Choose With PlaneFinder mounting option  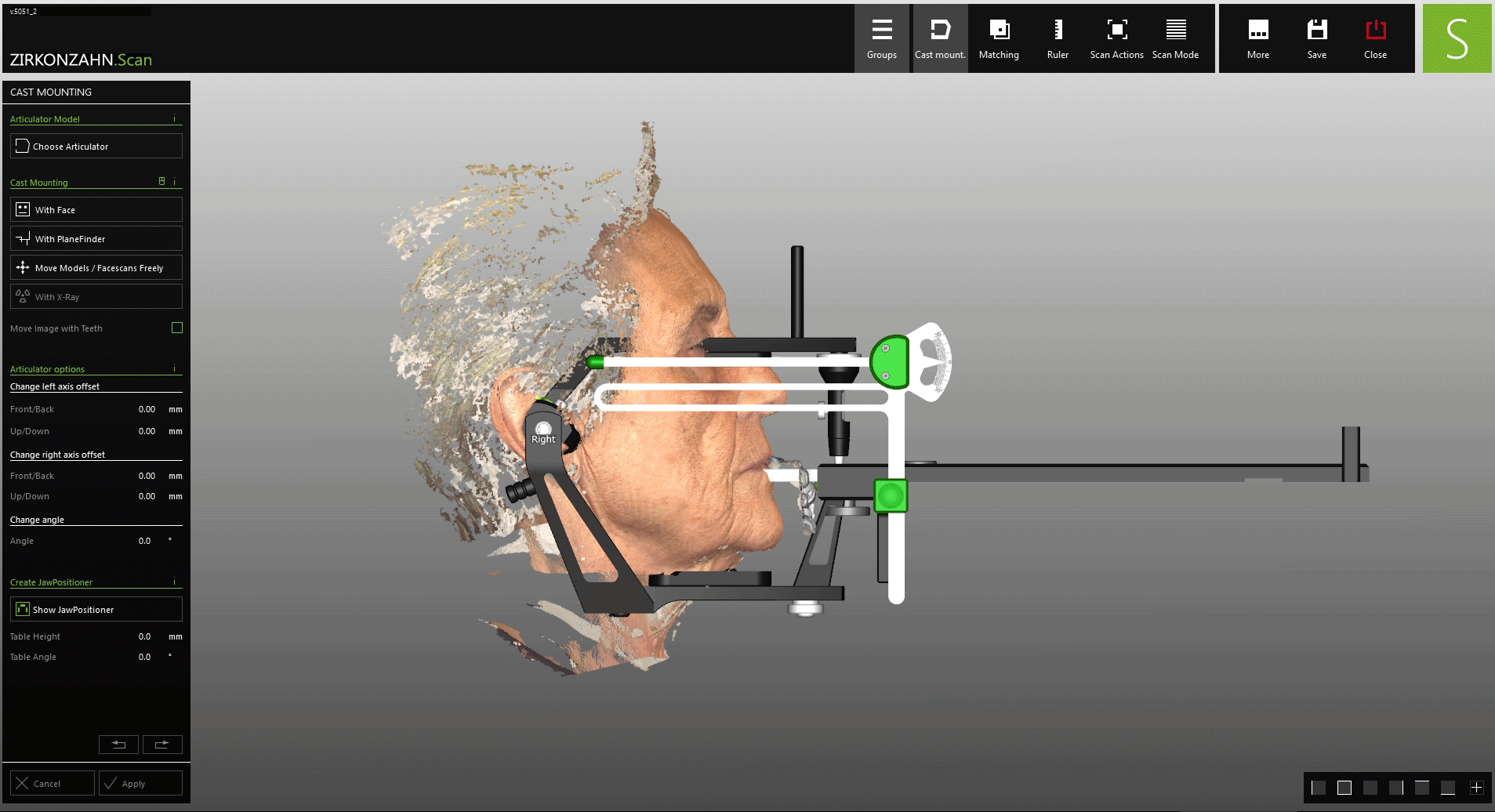coord(96,239)
